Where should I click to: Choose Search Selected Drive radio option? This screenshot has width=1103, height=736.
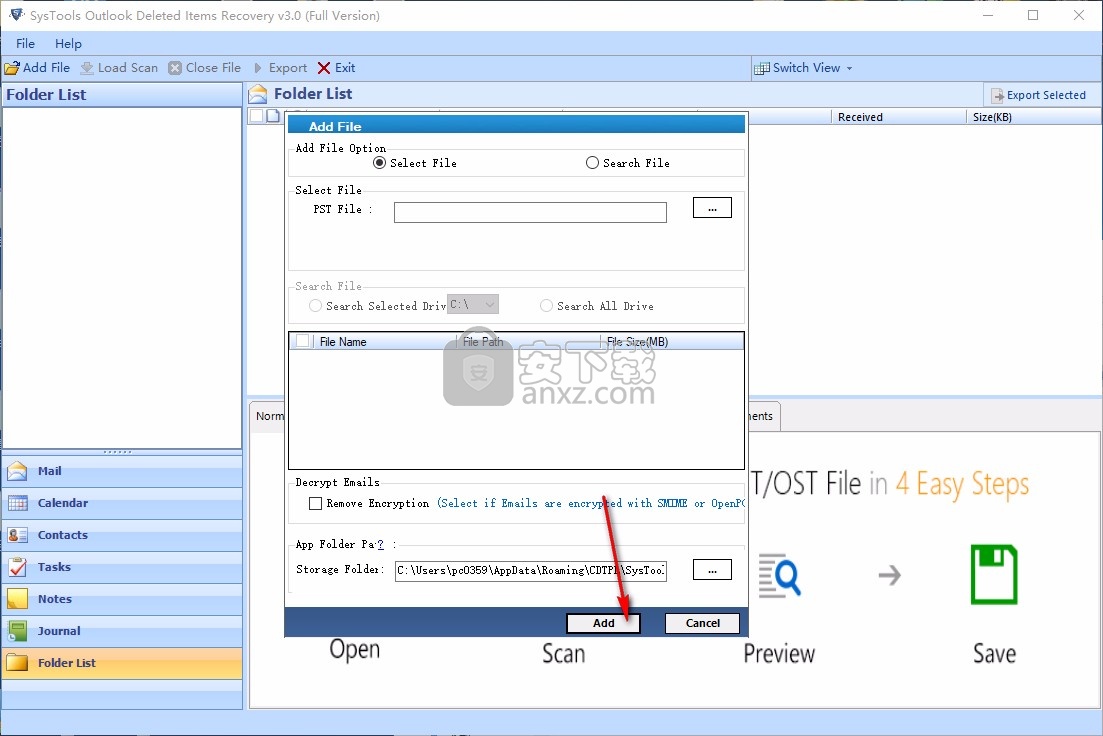pyautogui.click(x=315, y=306)
